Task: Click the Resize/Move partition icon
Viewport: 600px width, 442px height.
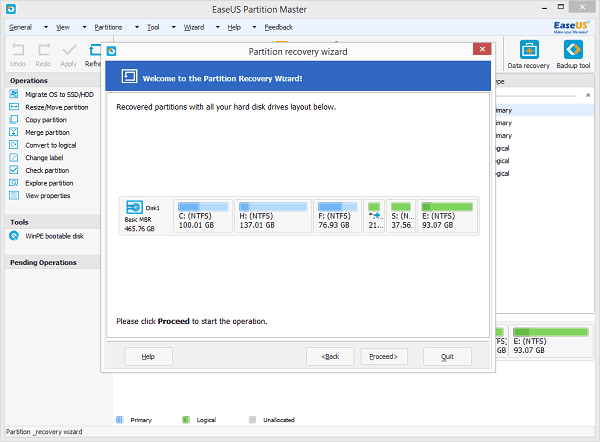Action: click(x=14, y=107)
